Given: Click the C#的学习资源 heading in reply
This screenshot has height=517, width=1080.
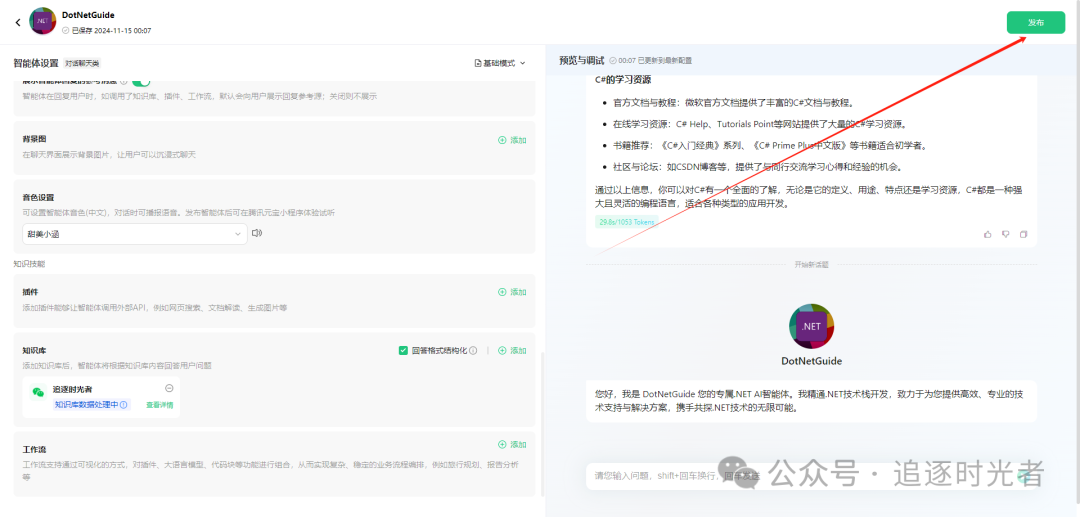Looking at the screenshot, I should coord(623,80).
